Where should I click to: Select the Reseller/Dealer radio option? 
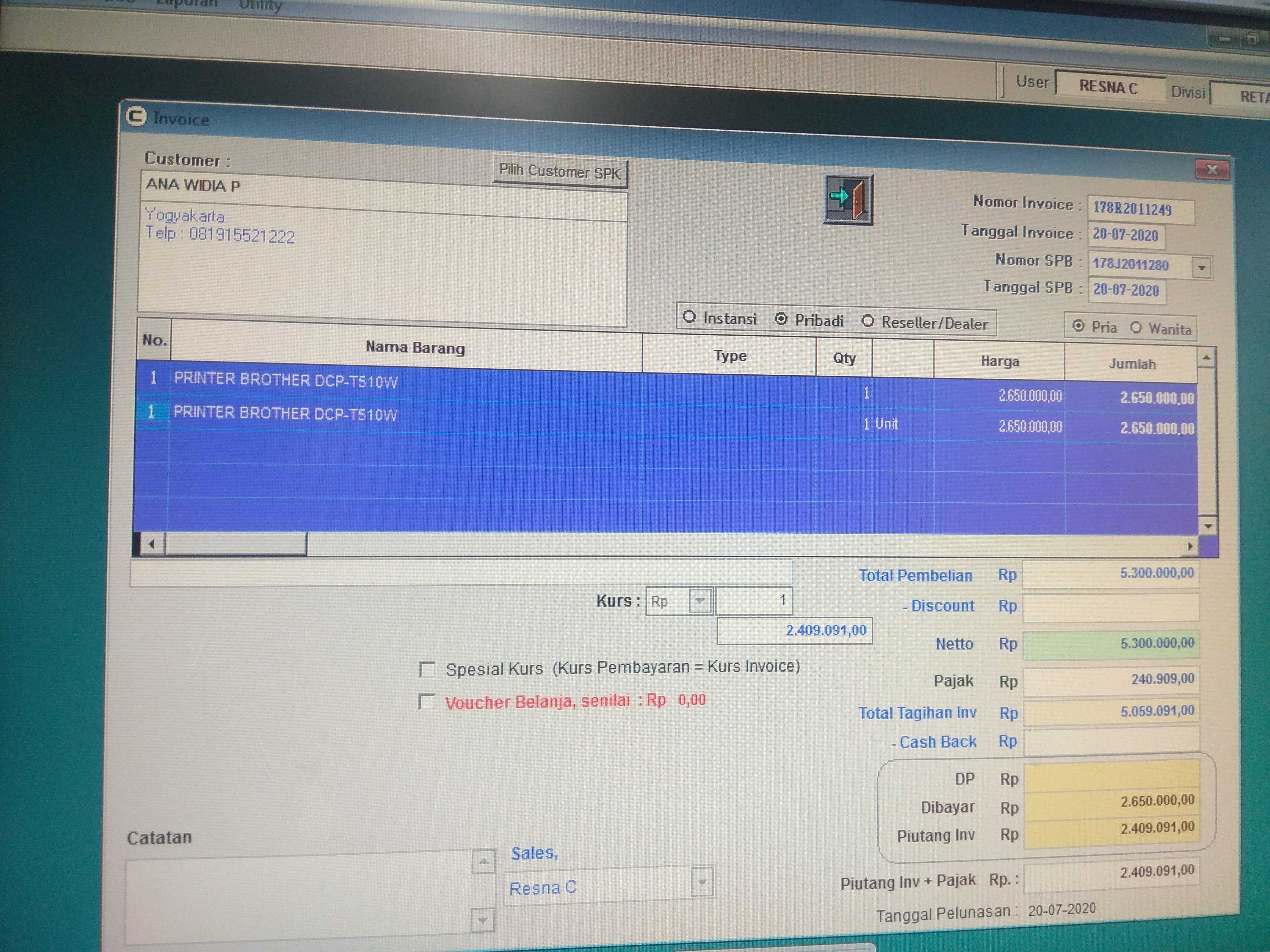coord(868,321)
